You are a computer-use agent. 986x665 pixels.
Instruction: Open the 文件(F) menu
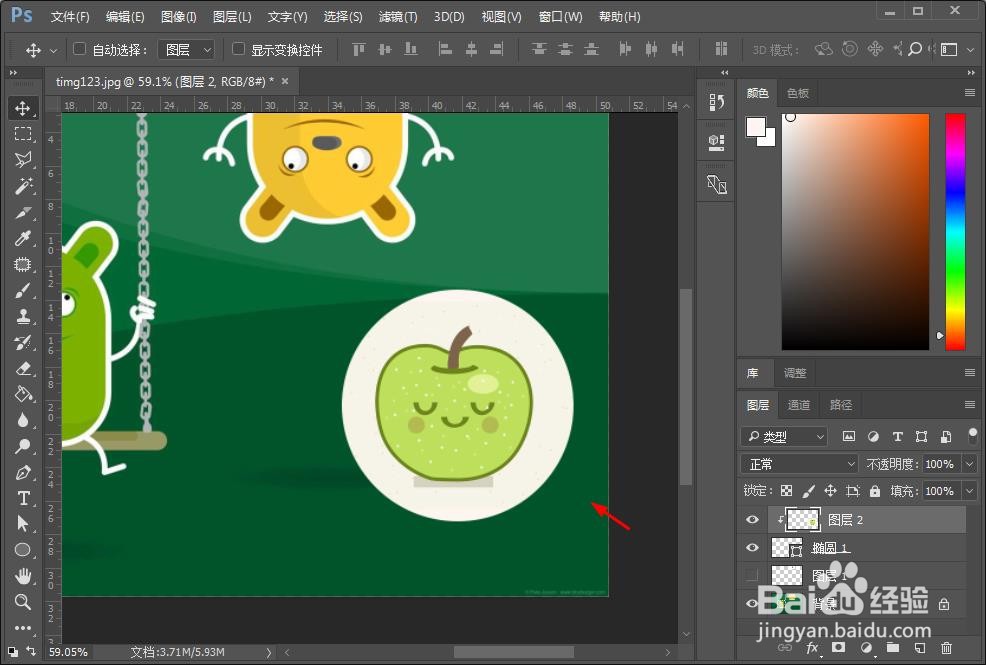(70, 16)
